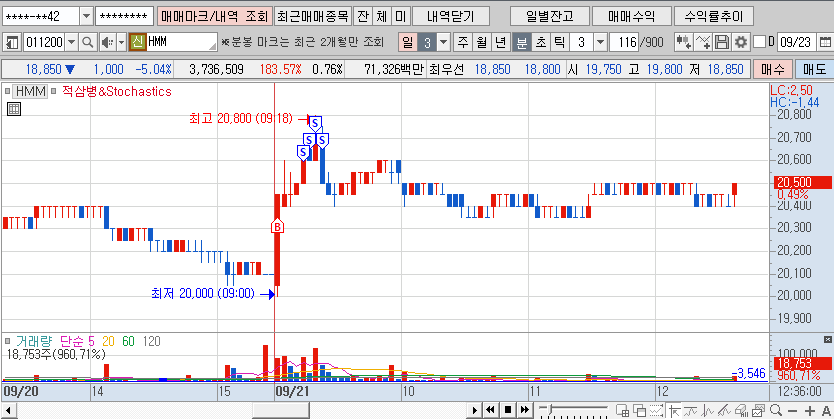834x419 pixels.
Task: Open the stock code 011200 dropdown
Action: [71, 42]
